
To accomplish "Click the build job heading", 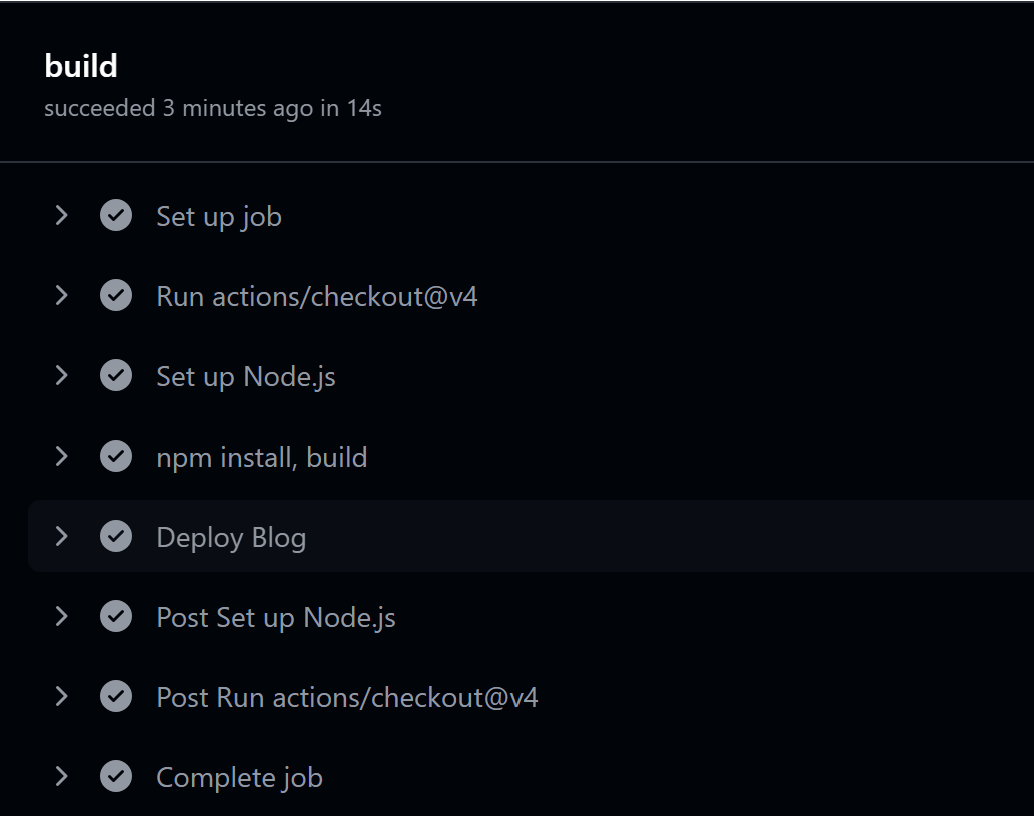I will coord(81,66).
